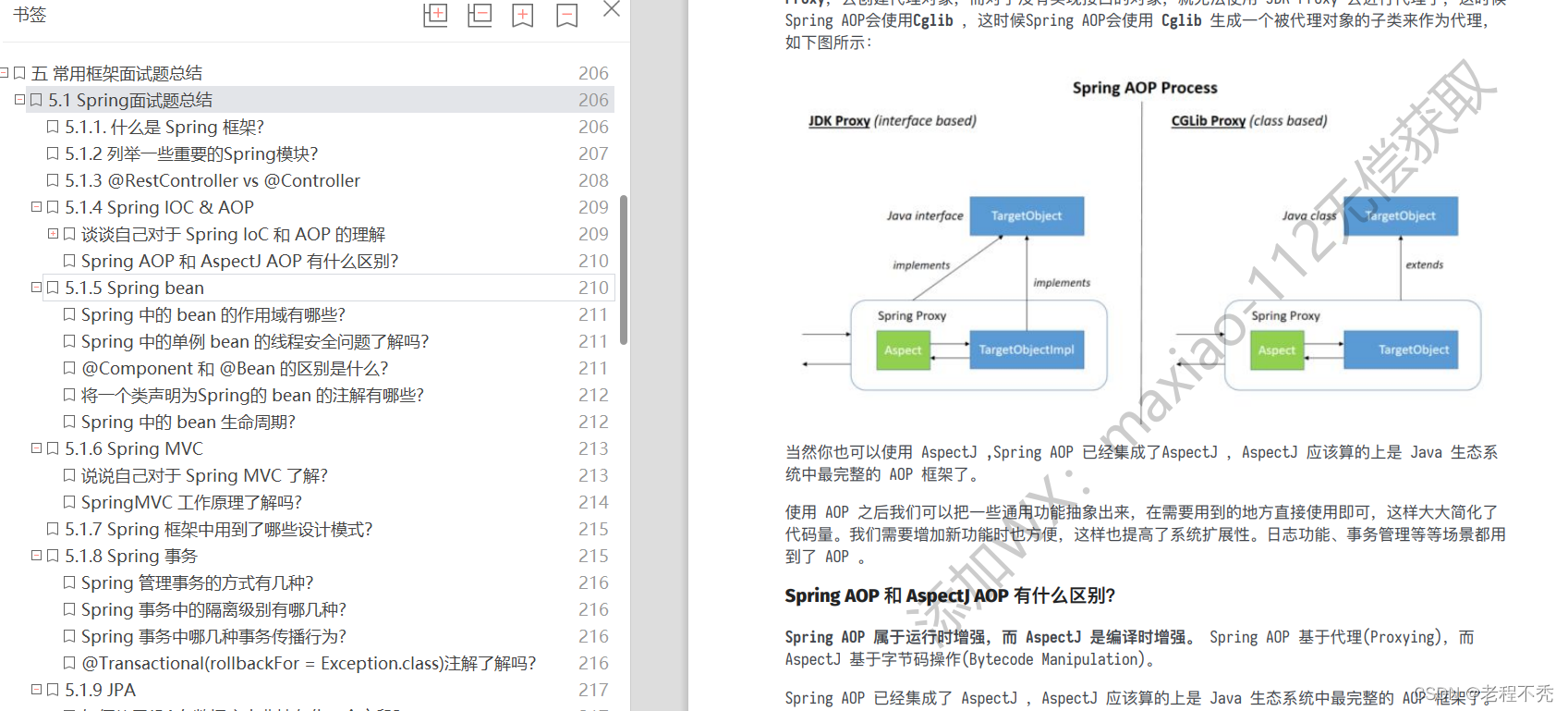Collapse the 5.1.8 Spring 事务 node

click(36, 555)
